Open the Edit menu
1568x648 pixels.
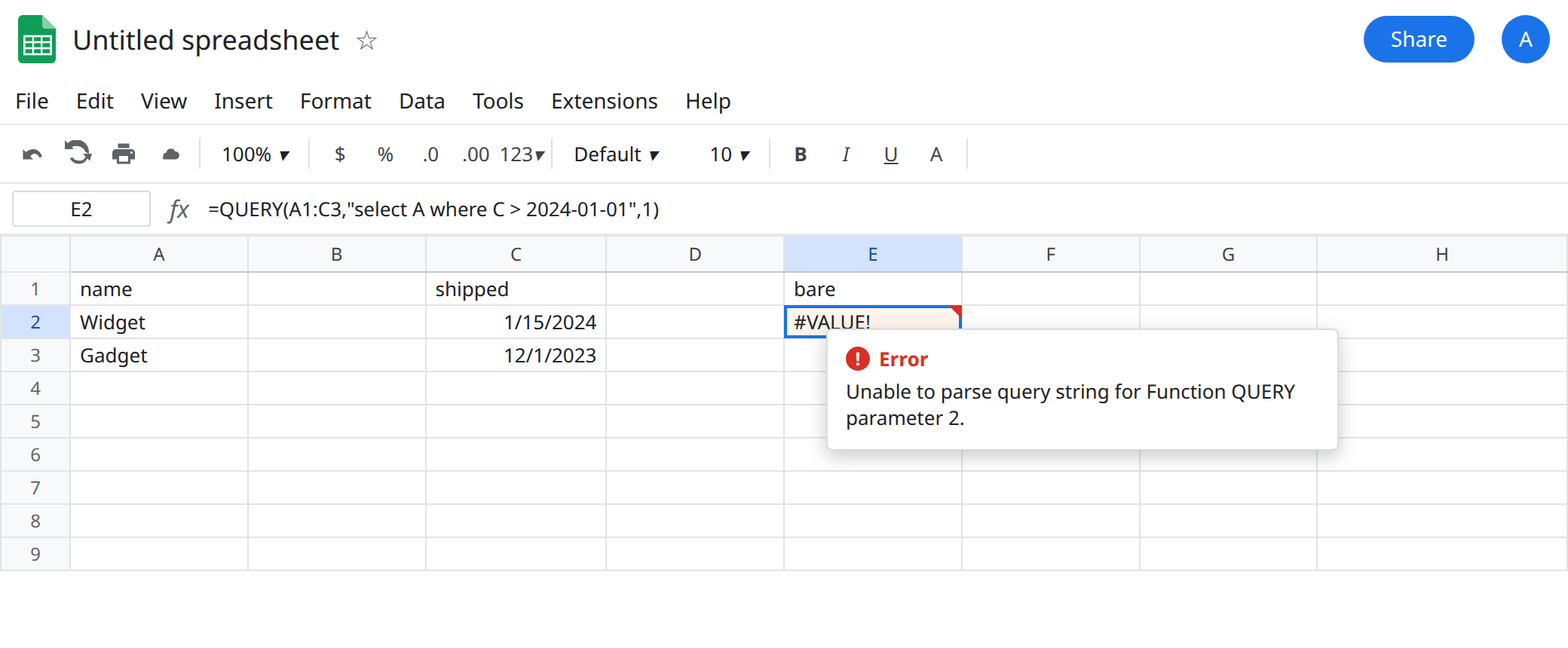pyautogui.click(x=95, y=101)
